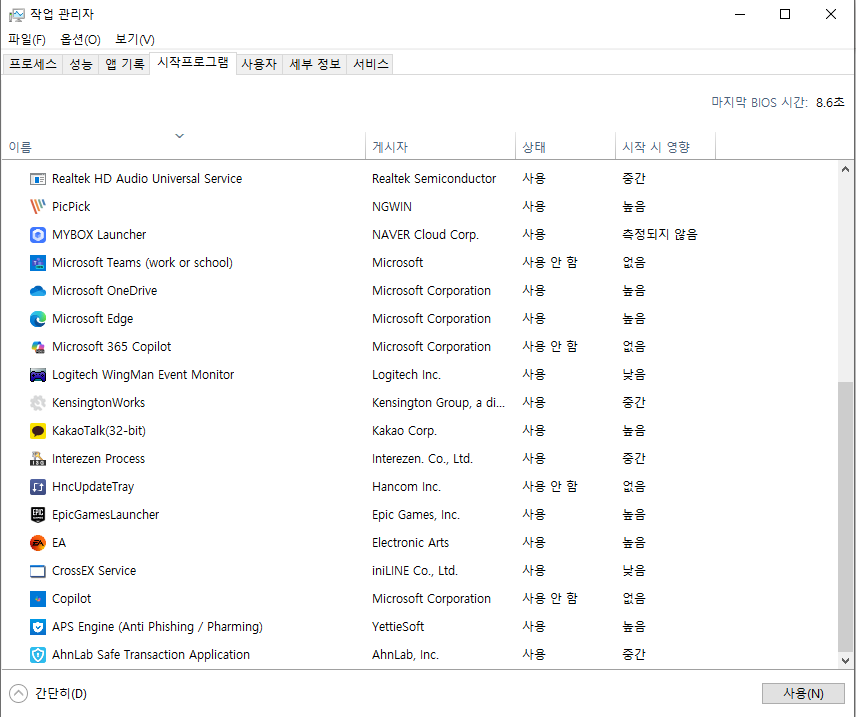Click the Microsoft Edge icon

coord(38,319)
